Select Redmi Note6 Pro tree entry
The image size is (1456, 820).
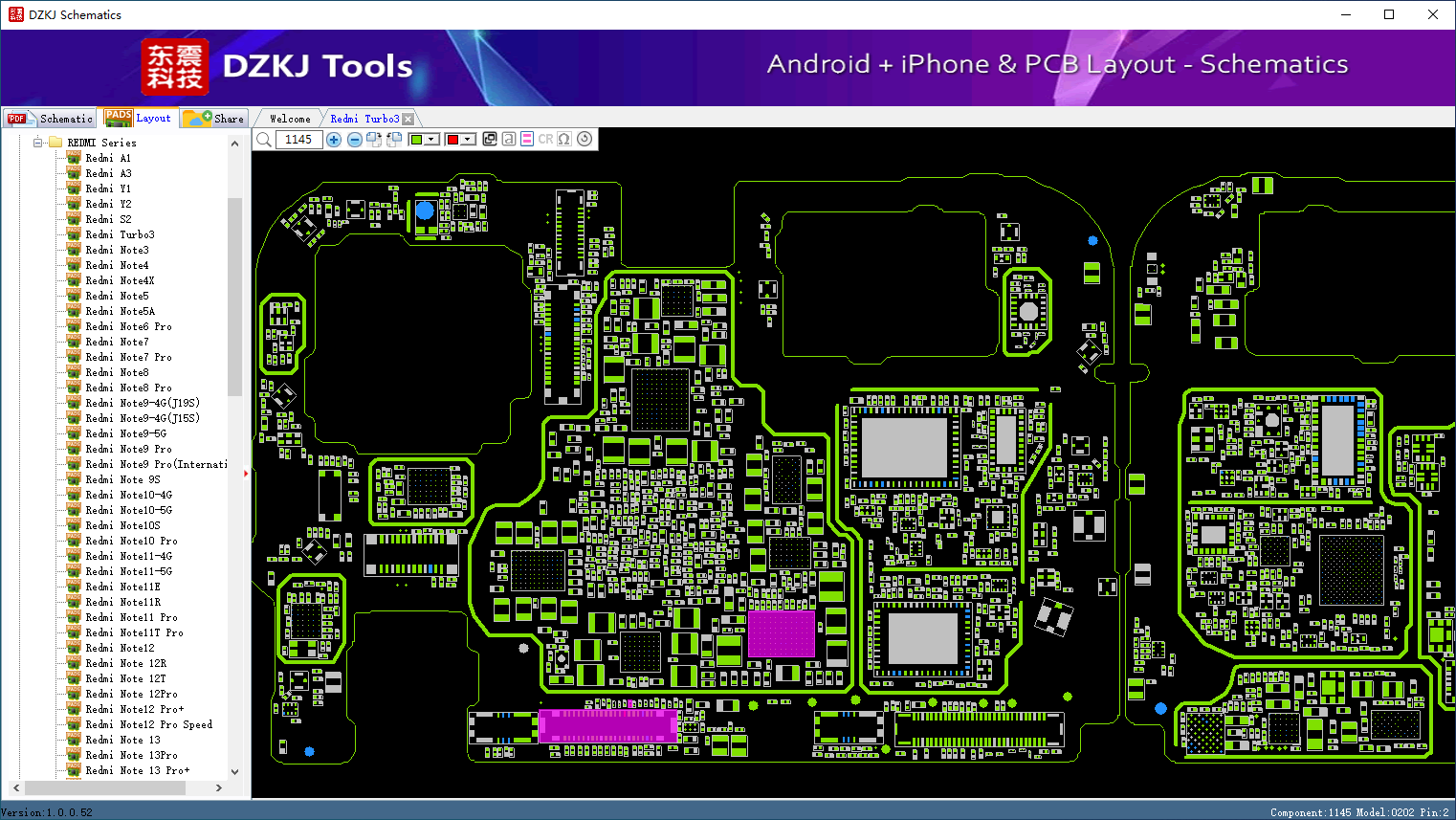pos(128,326)
